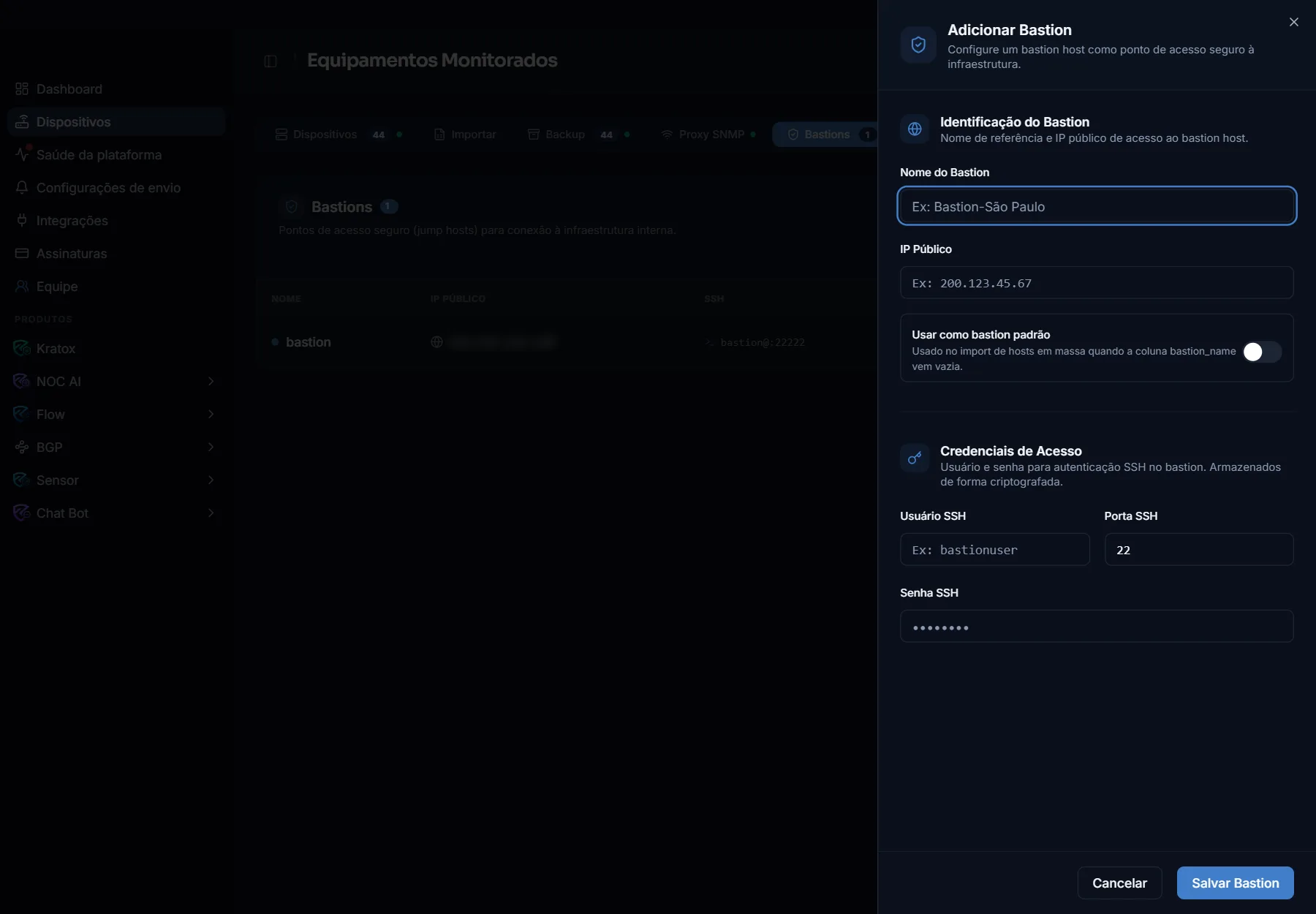Click the bell icon for Configurações de envio
1316x914 pixels.
(x=22, y=187)
